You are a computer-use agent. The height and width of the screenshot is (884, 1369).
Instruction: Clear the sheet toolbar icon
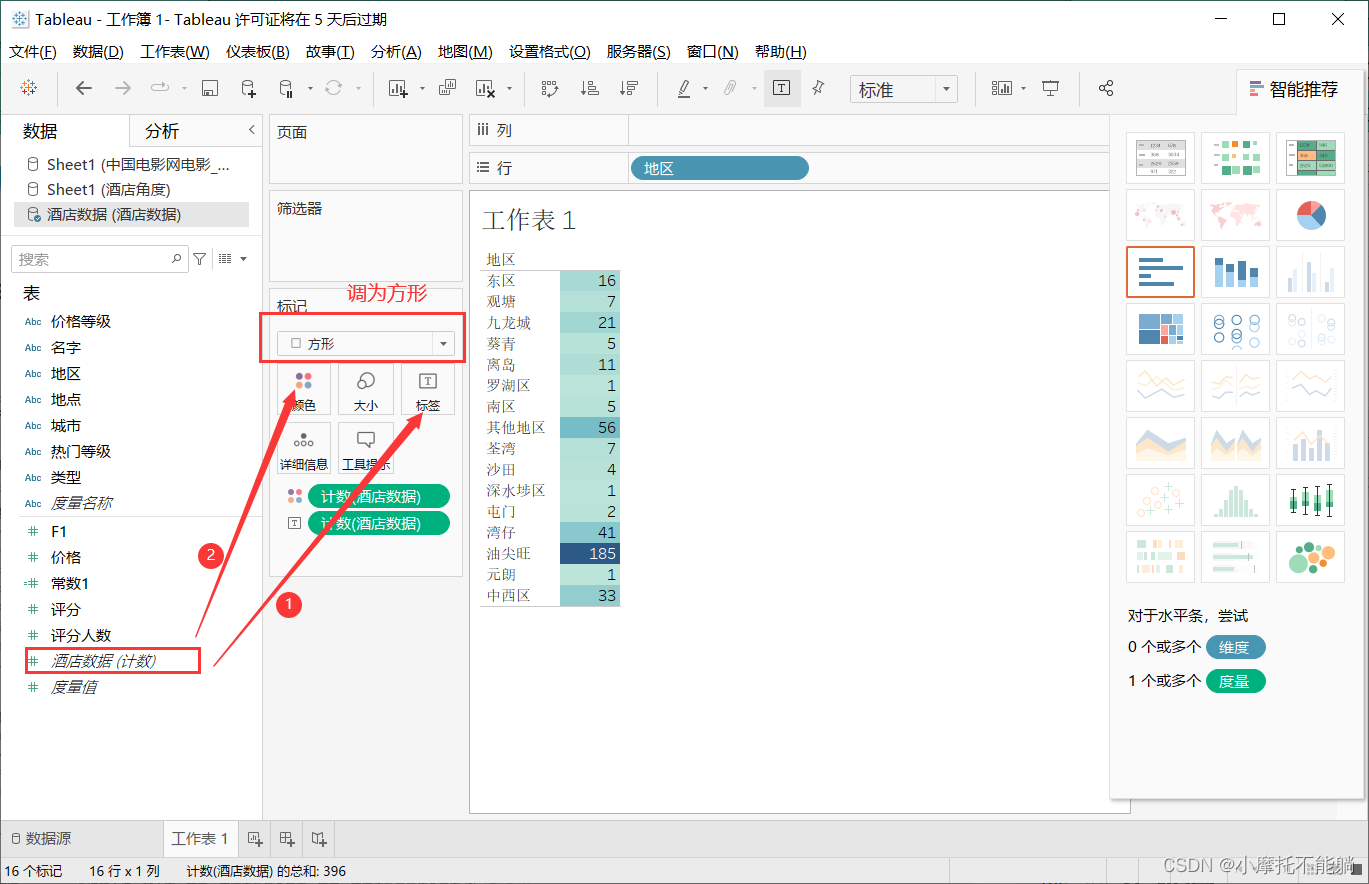[x=485, y=88]
